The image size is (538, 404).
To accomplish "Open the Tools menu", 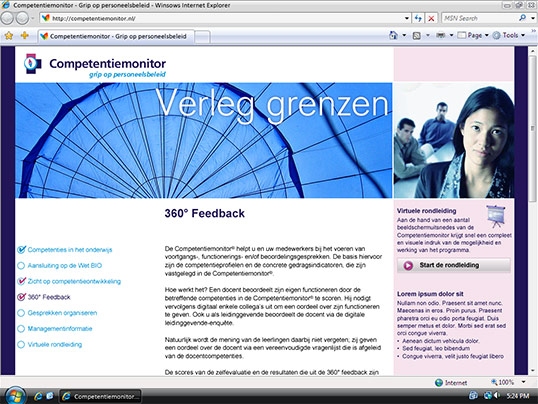I will 509,35.
